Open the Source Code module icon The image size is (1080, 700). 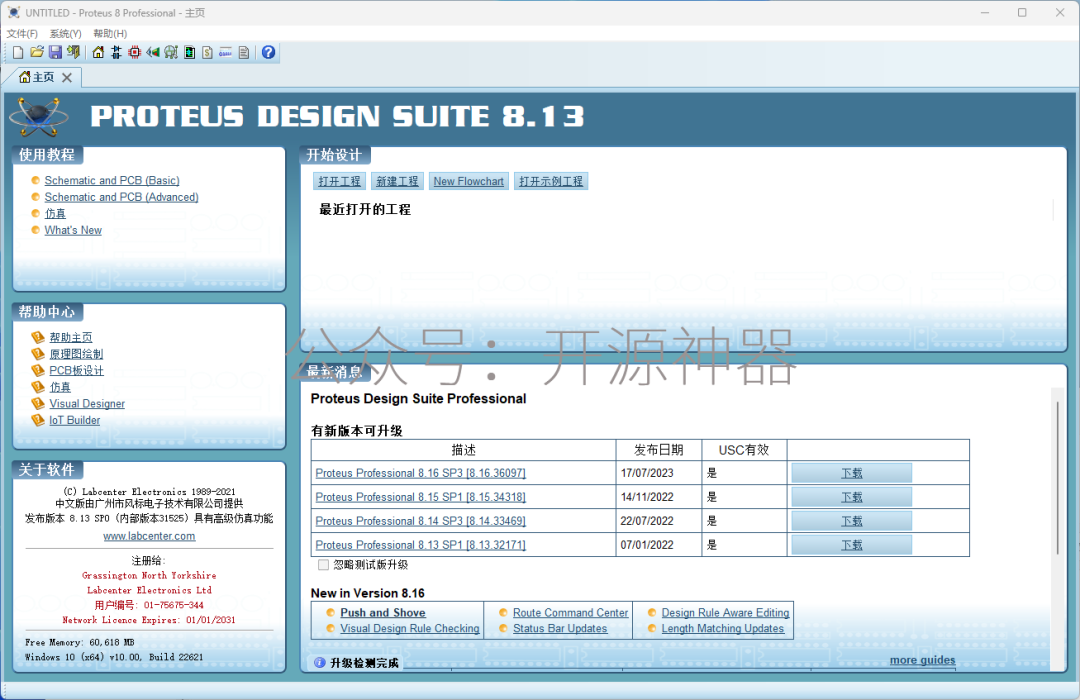coord(225,52)
